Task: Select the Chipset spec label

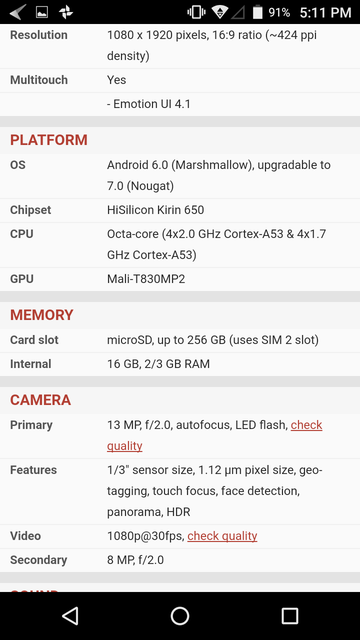Action: coord(31,210)
